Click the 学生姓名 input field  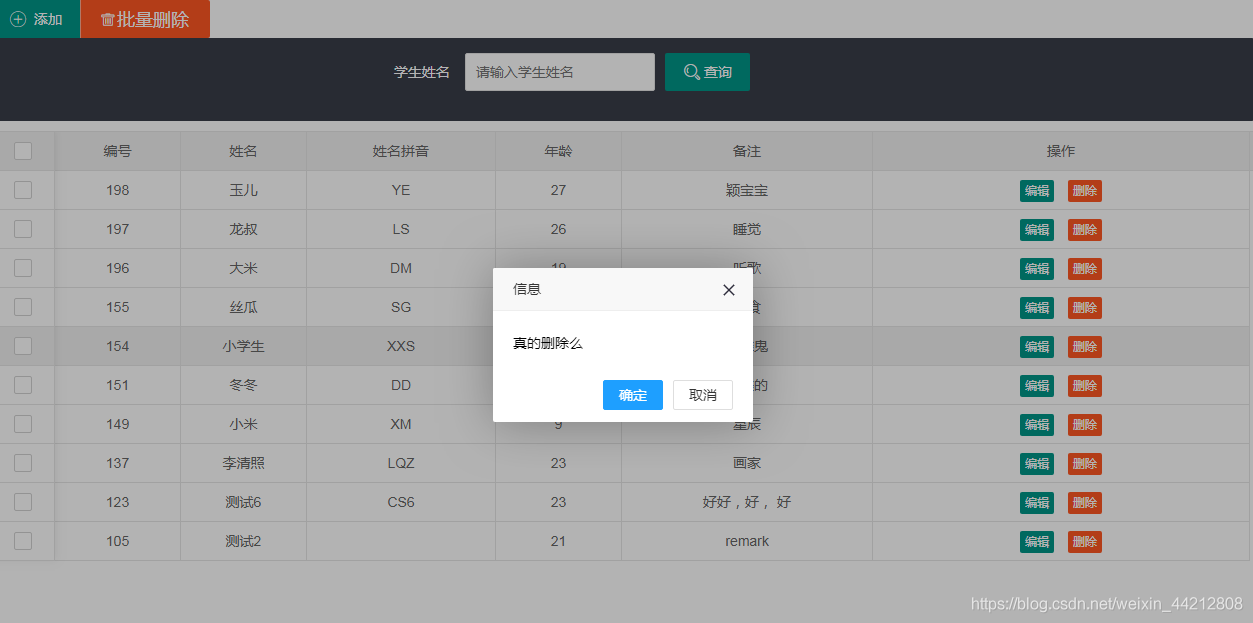point(559,71)
